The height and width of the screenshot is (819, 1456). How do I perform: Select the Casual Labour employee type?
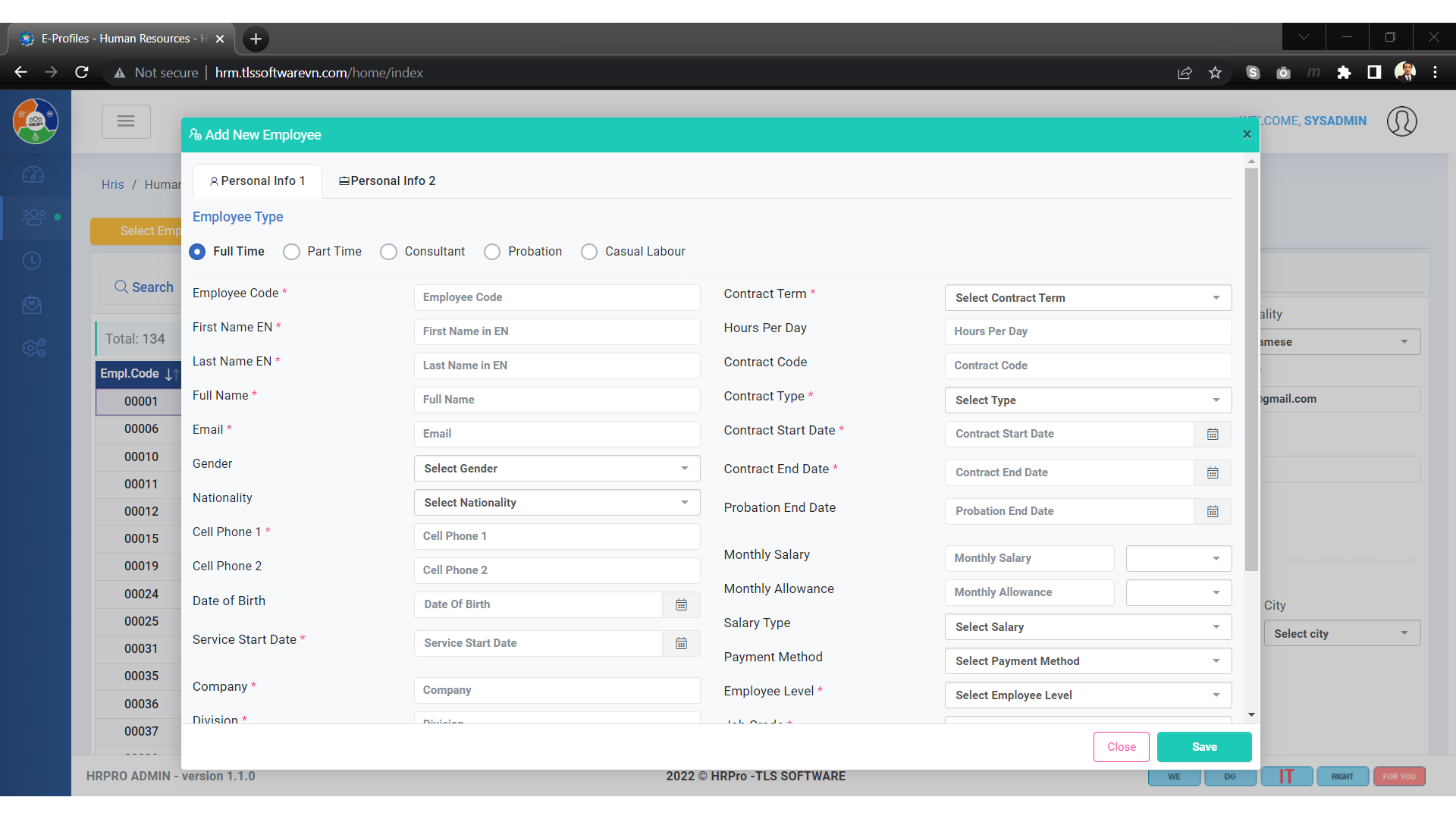tap(589, 251)
